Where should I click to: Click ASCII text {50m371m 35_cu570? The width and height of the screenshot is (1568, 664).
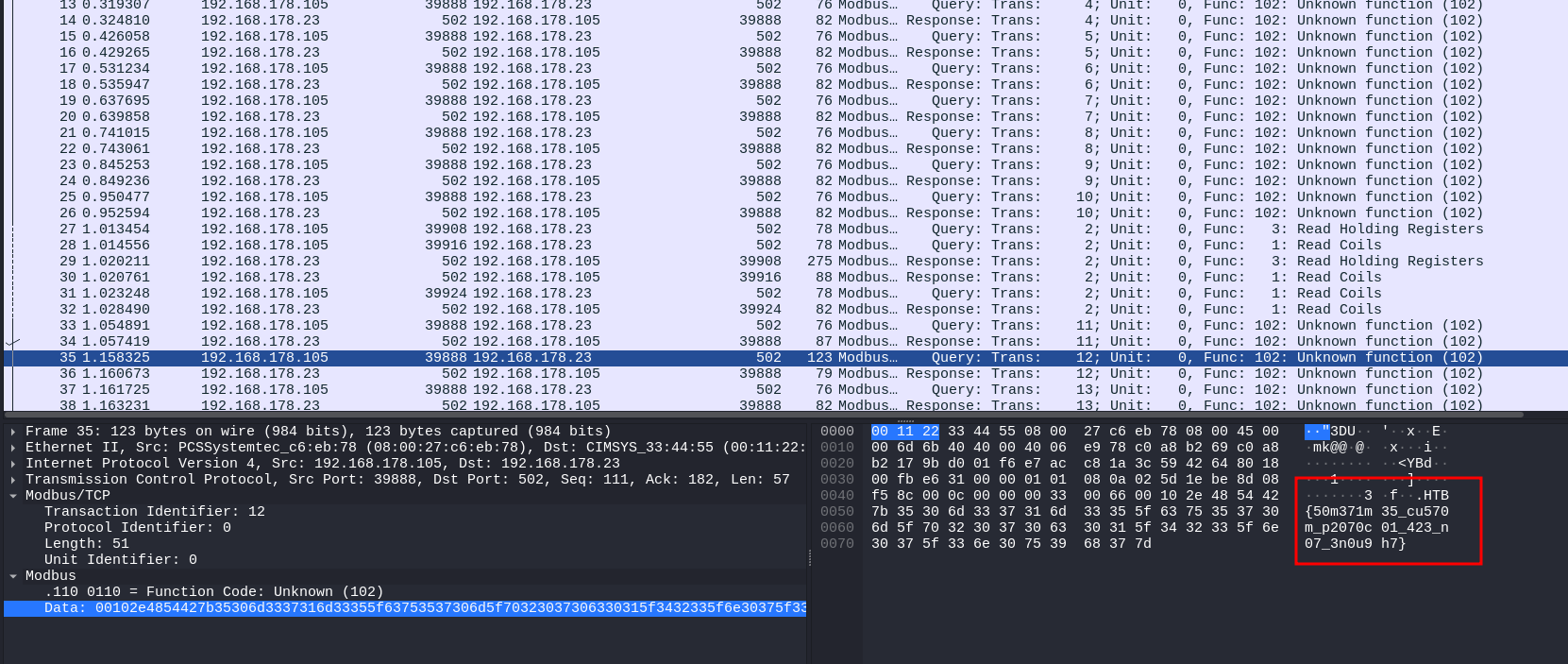click(1376, 512)
